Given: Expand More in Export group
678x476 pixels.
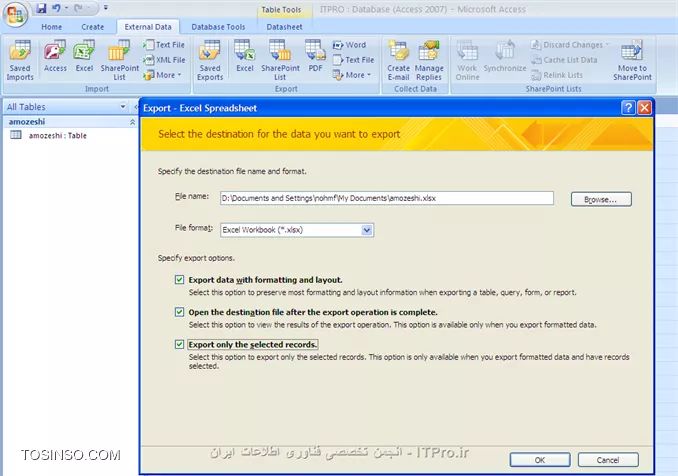Looking at the screenshot, I should point(352,75).
